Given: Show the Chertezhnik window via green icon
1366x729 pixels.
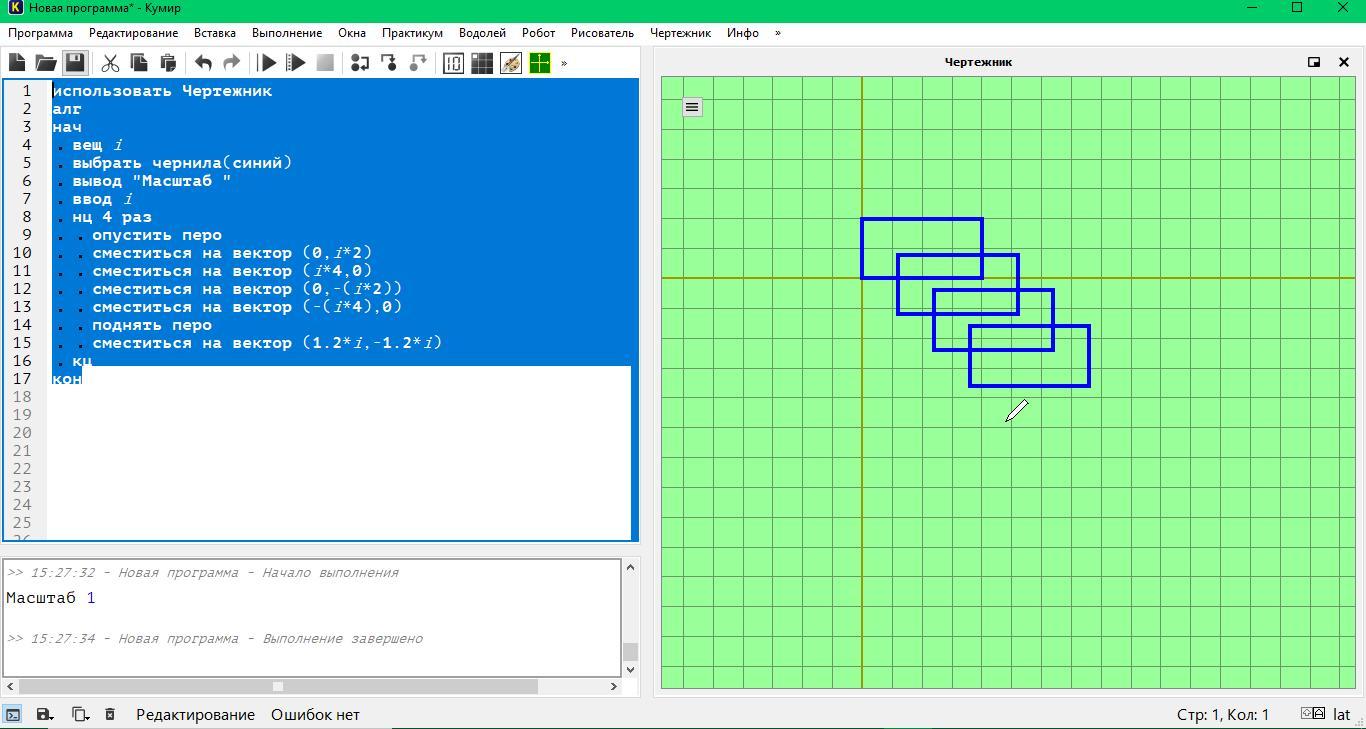Looking at the screenshot, I should click(x=540, y=63).
